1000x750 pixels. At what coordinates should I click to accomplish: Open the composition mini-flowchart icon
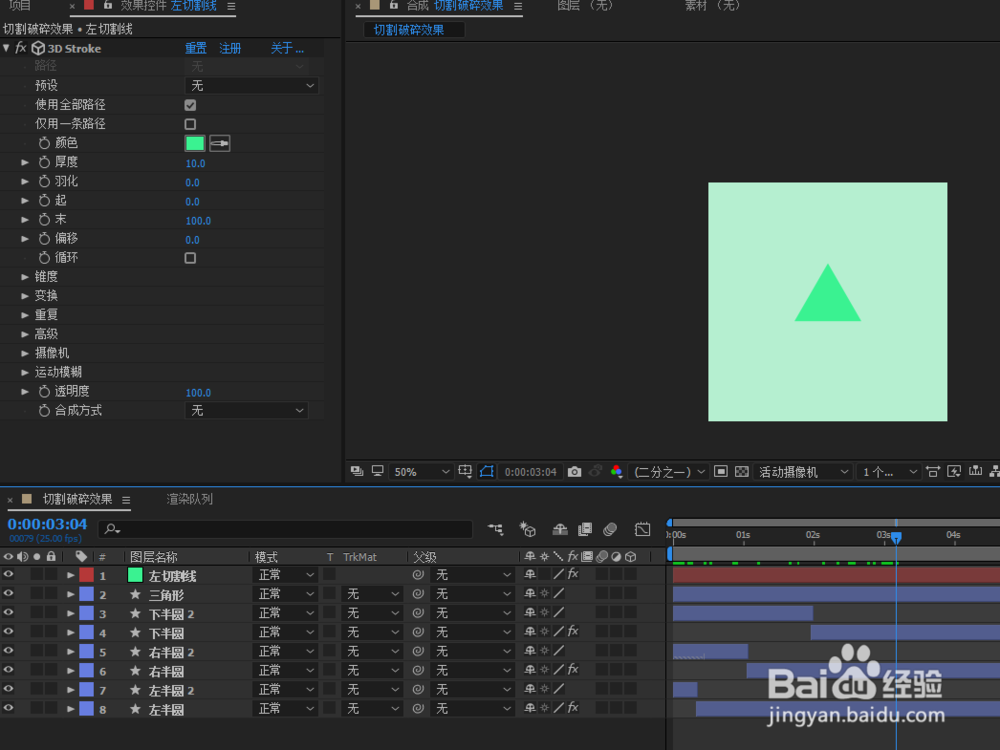(x=496, y=529)
